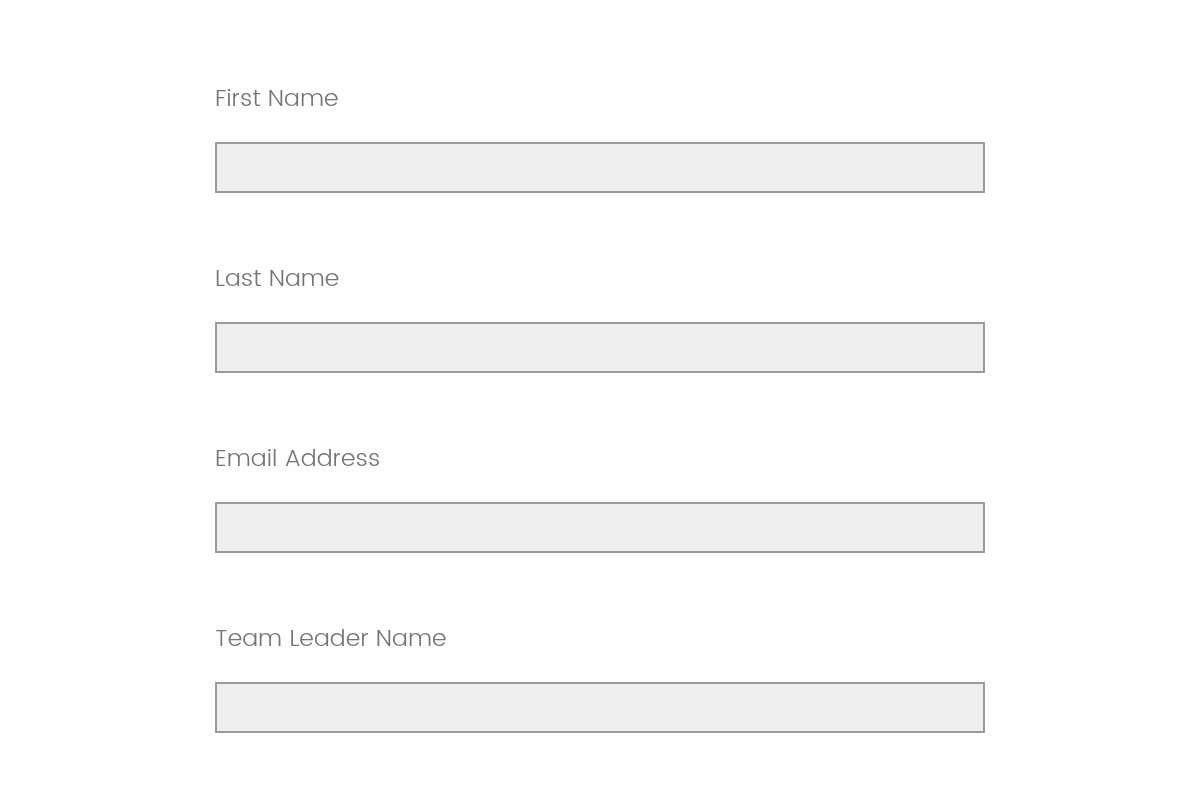
Task: Activate the team leader entry box
Action: pos(600,707)
